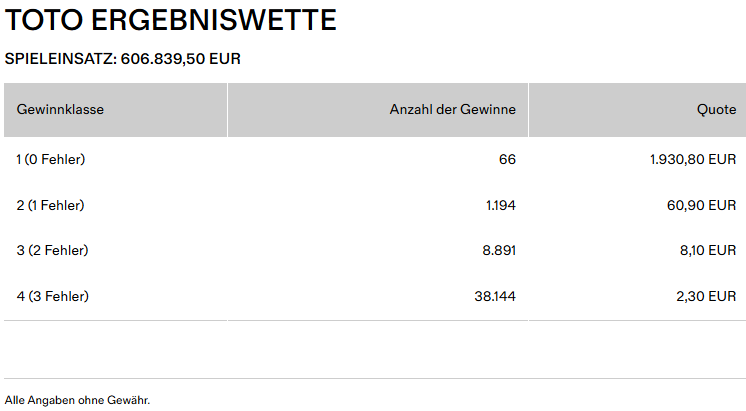Screen dimensions: 746x411
Task: Click the winners count 66
Action: coord(506,159)
